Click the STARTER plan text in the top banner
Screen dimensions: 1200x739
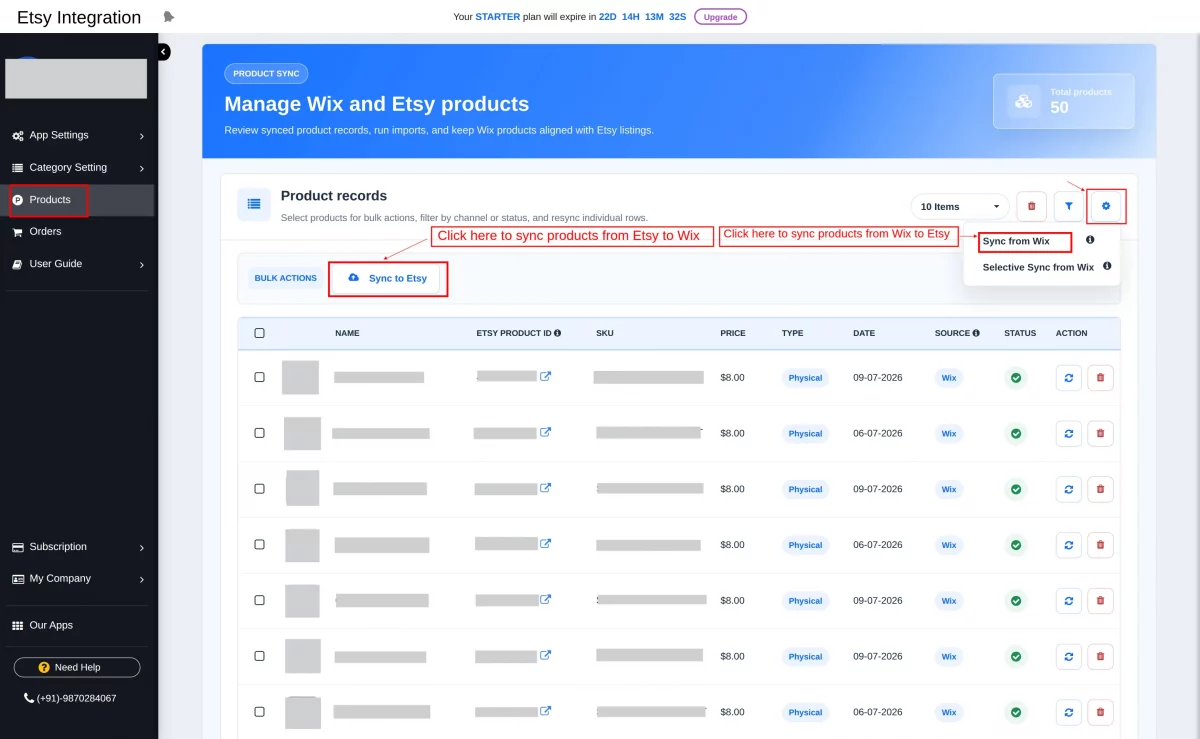[498, 17]
